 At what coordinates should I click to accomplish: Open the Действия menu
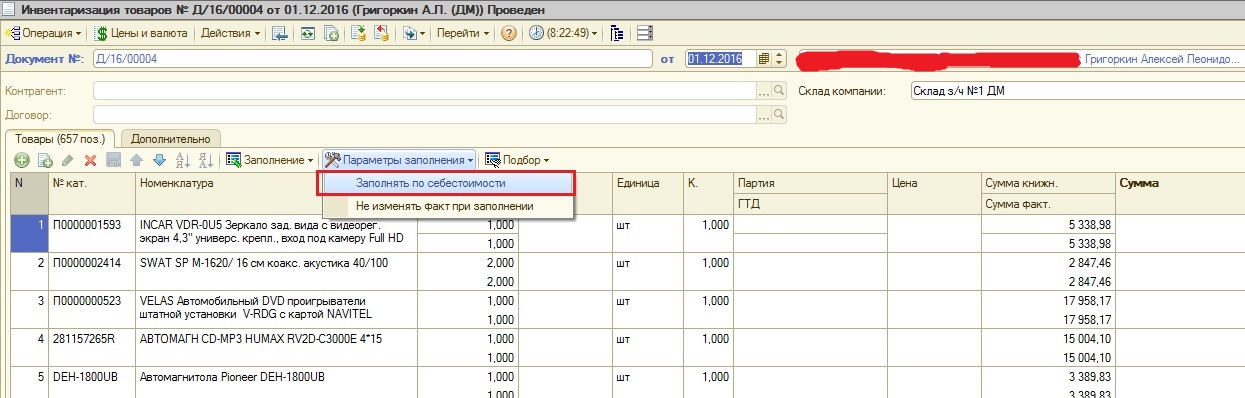[x=230, y=33]
